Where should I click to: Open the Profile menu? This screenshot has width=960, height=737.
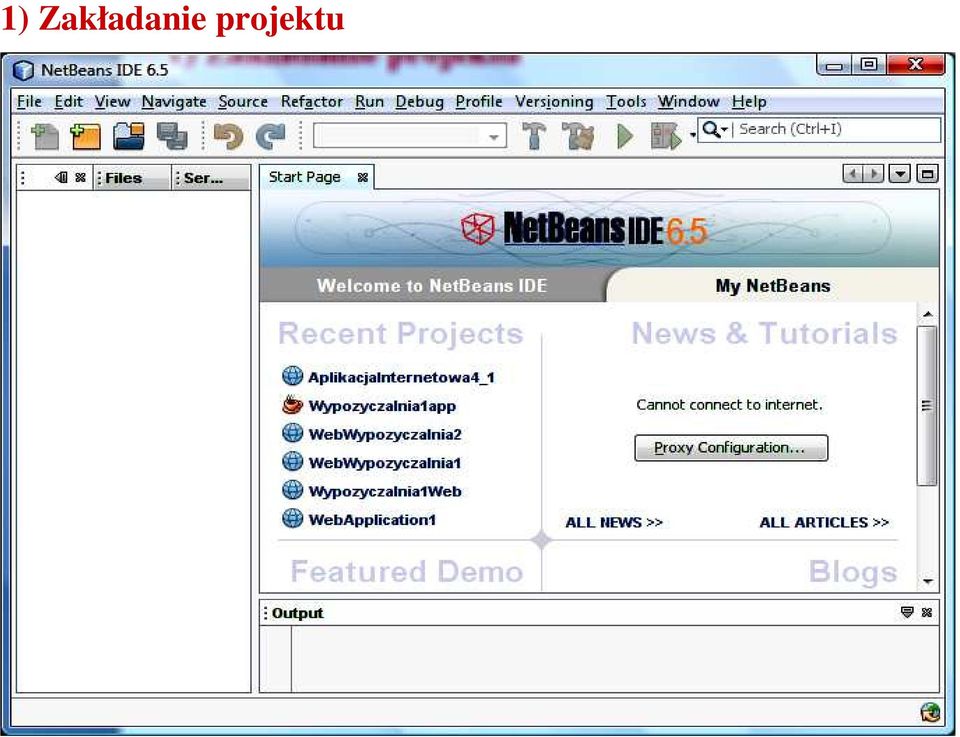tap(479, 102)
